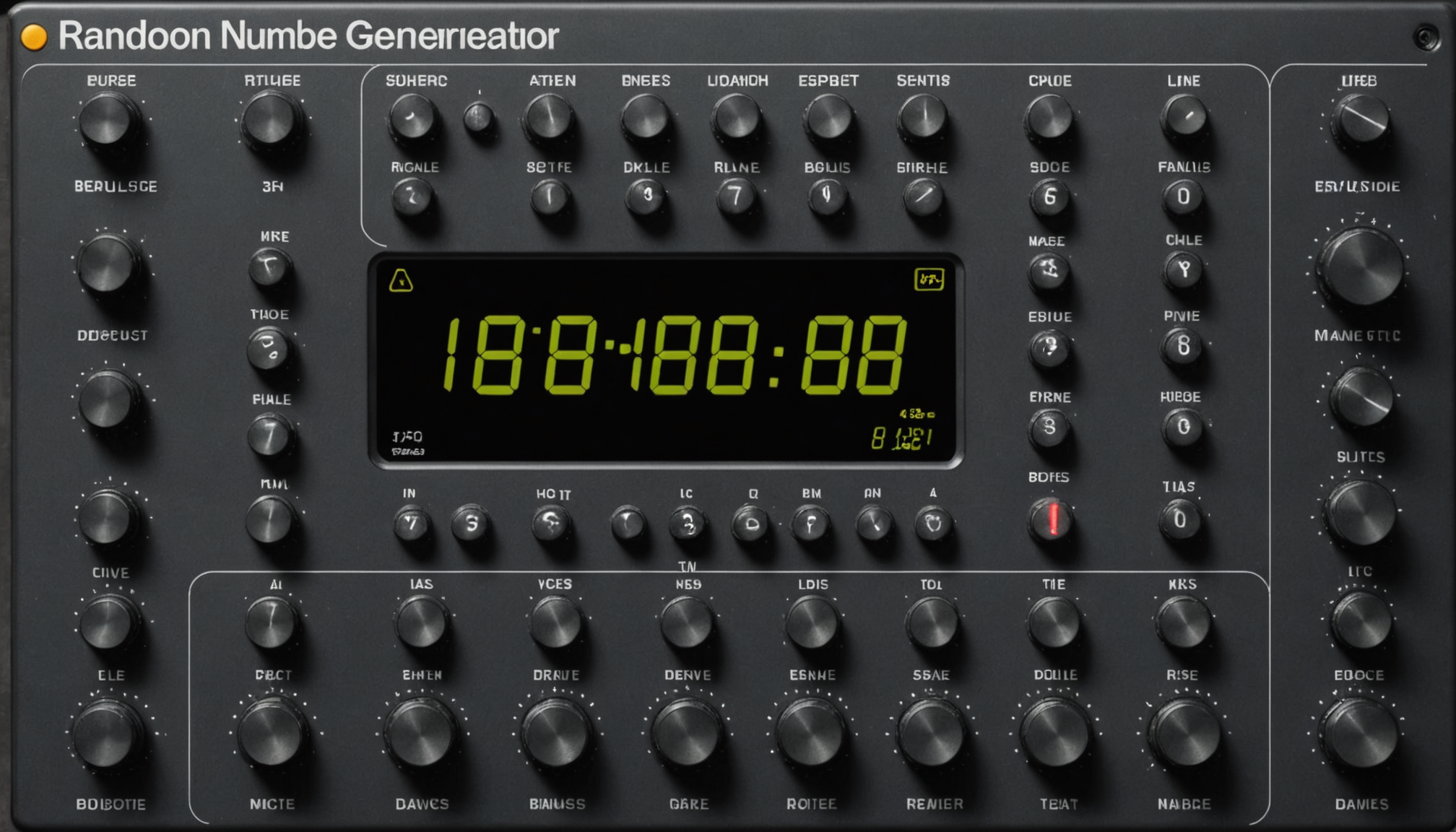Click the SIIRHE small button

coord(922,196)
